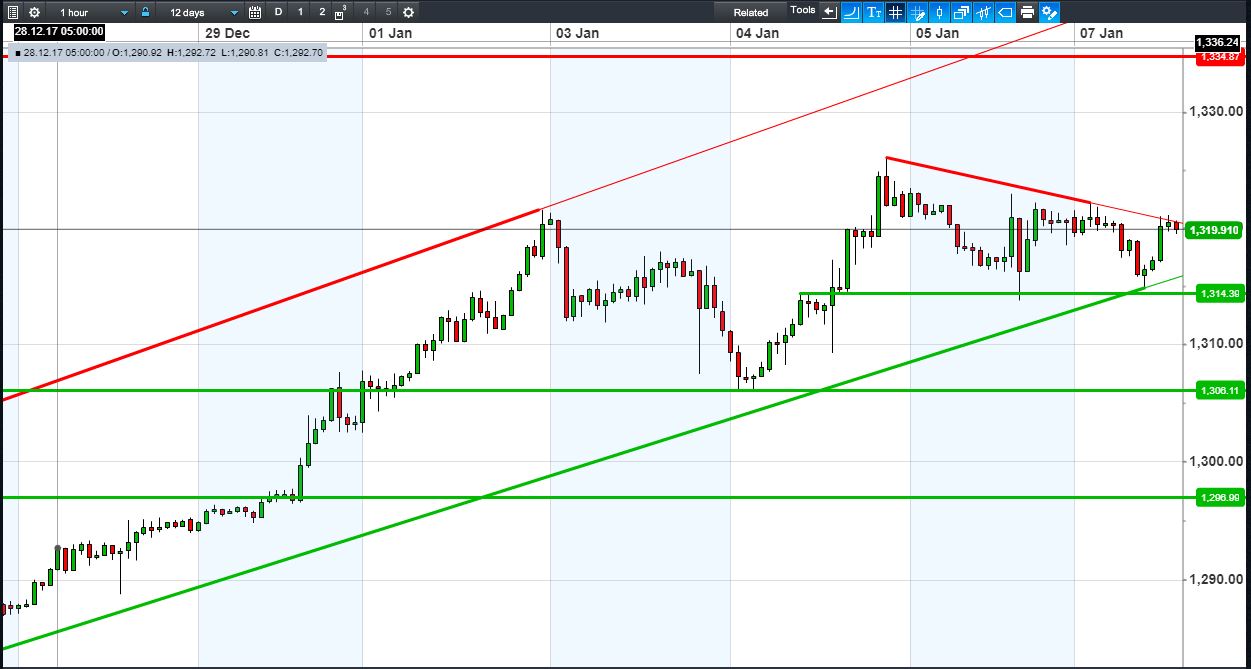This screenshot has height=669, width=1251.
Task: Click the 1,336.24 top price label
Action: point(1218,42)
